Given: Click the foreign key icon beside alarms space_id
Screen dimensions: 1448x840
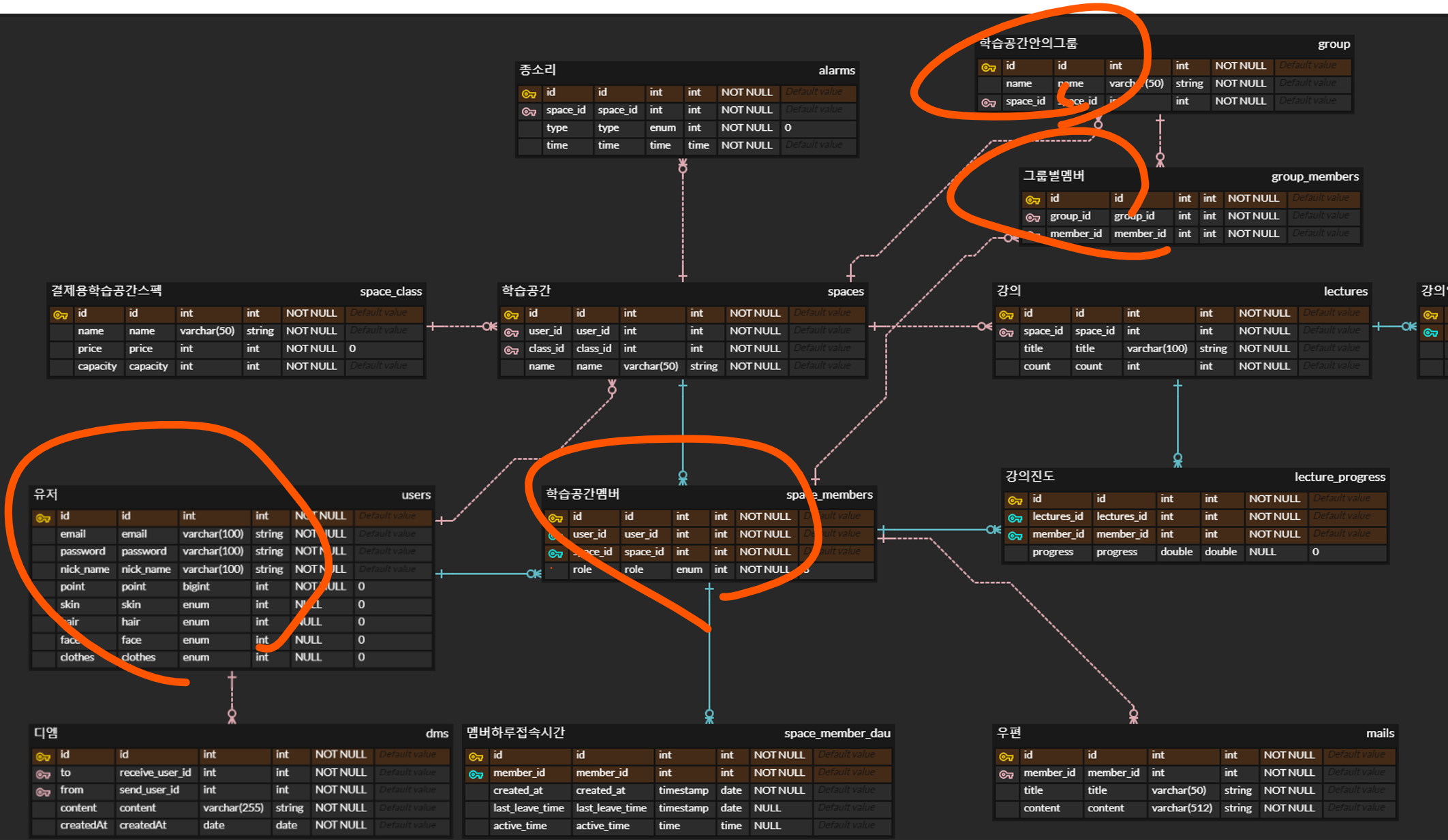Looking at the screenshot, I should coord(529,111).
